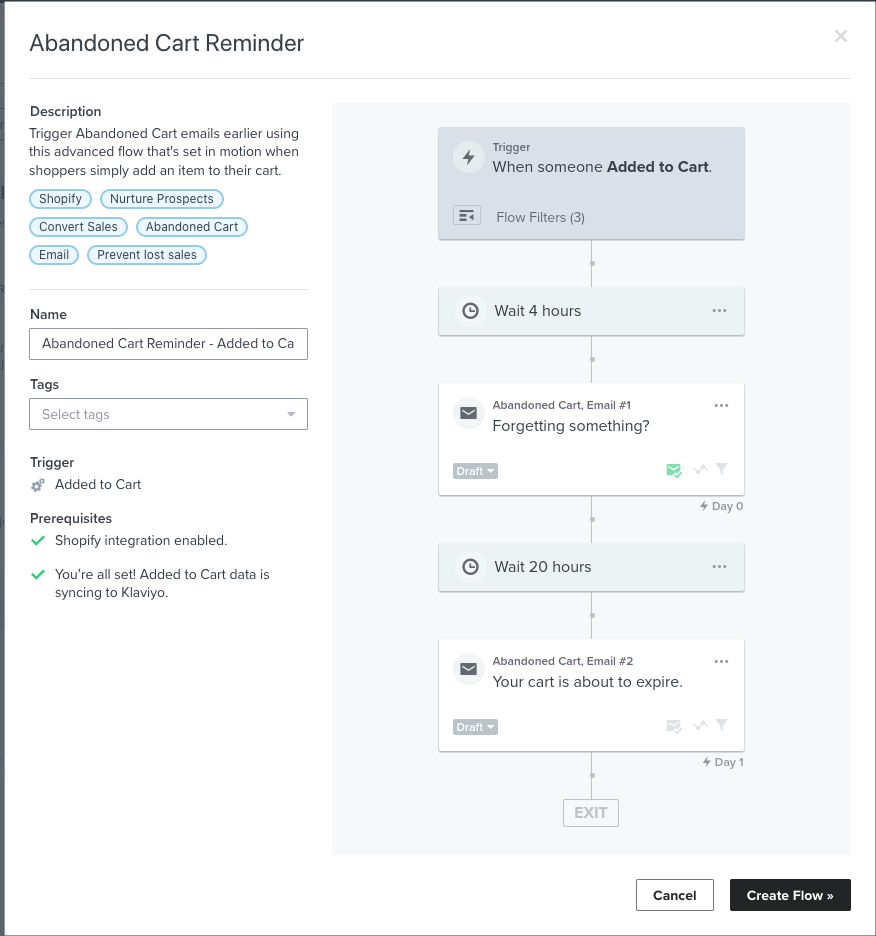Open Draft status dropdown on Email #1
This screenshot has height=936, width=876.
click(x=475, y=471)
